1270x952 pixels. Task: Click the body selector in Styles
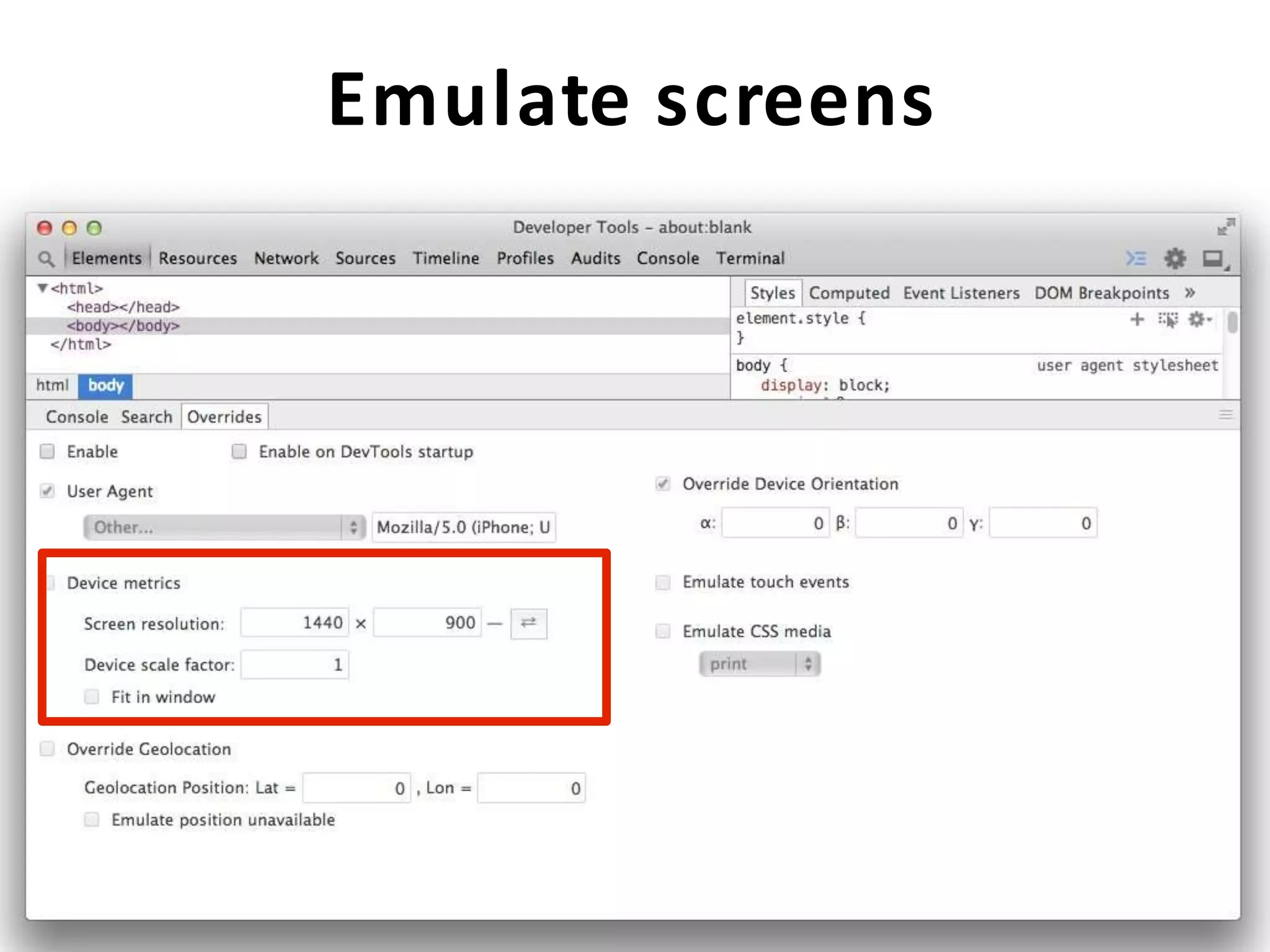(753, 366)
